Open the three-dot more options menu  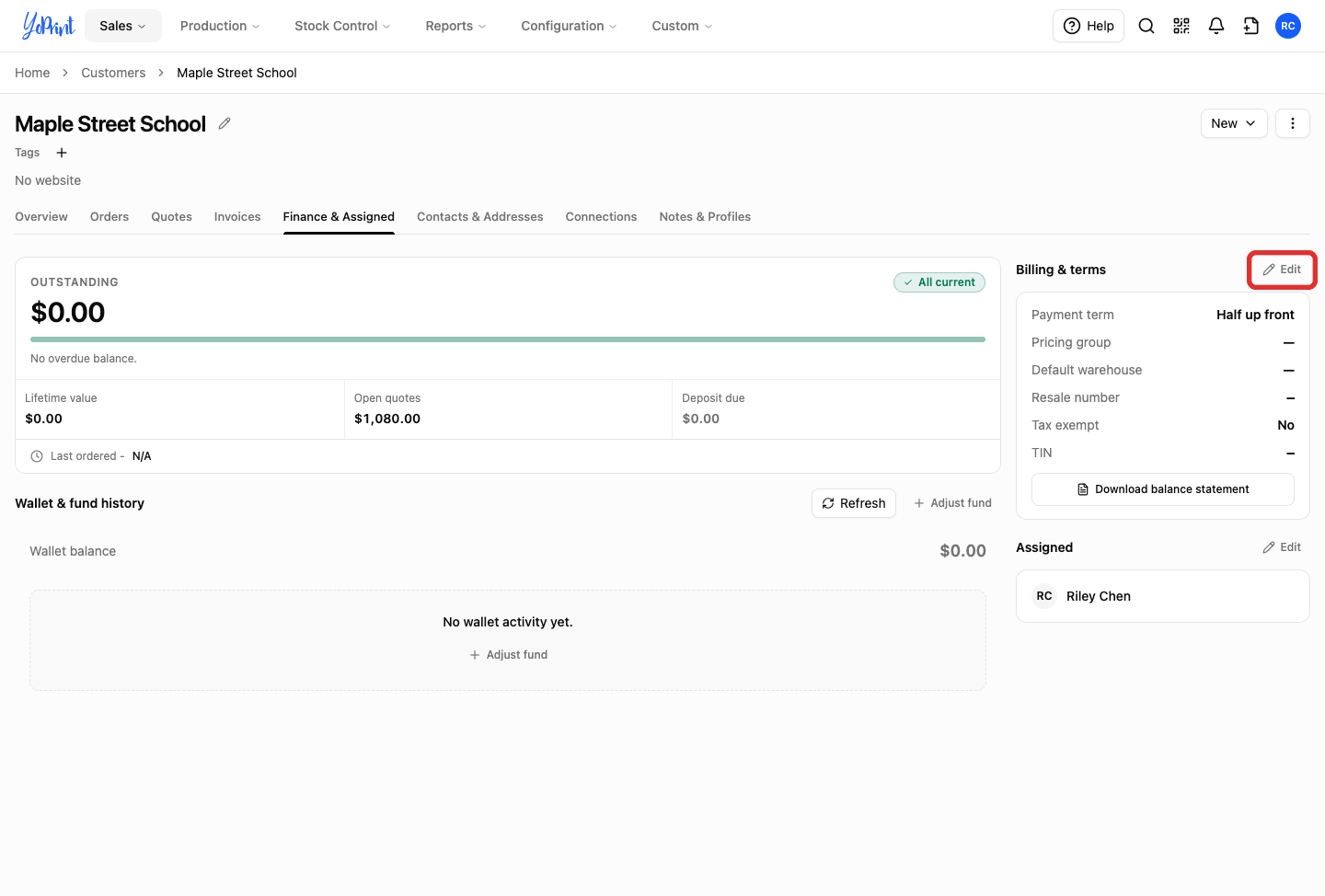point(1293,123)
